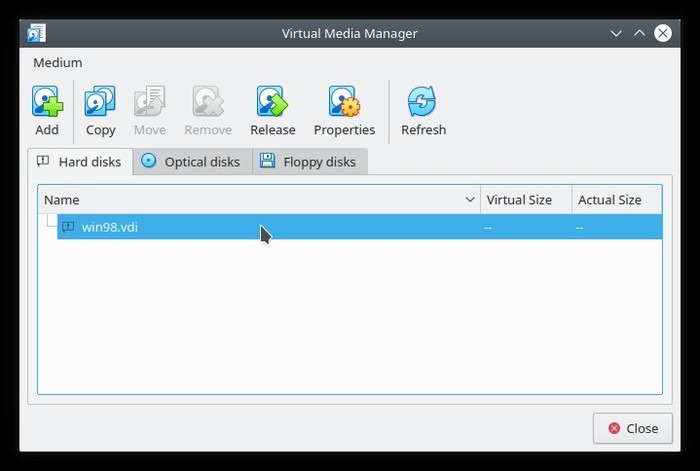This screenshot has width=700, height=471.
Task: Select the win98.vdi disk entry
Action: [359, 227]
